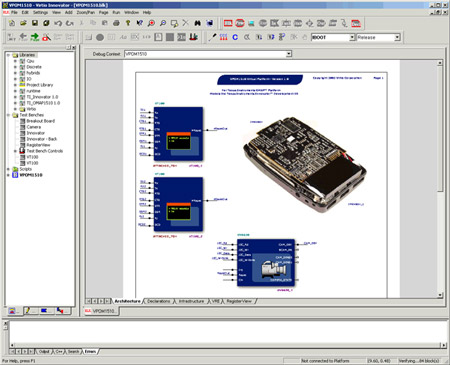Click the Undo arrow icon
The width and height of the screenshot is (450, 365).
(x=58, y=23)
